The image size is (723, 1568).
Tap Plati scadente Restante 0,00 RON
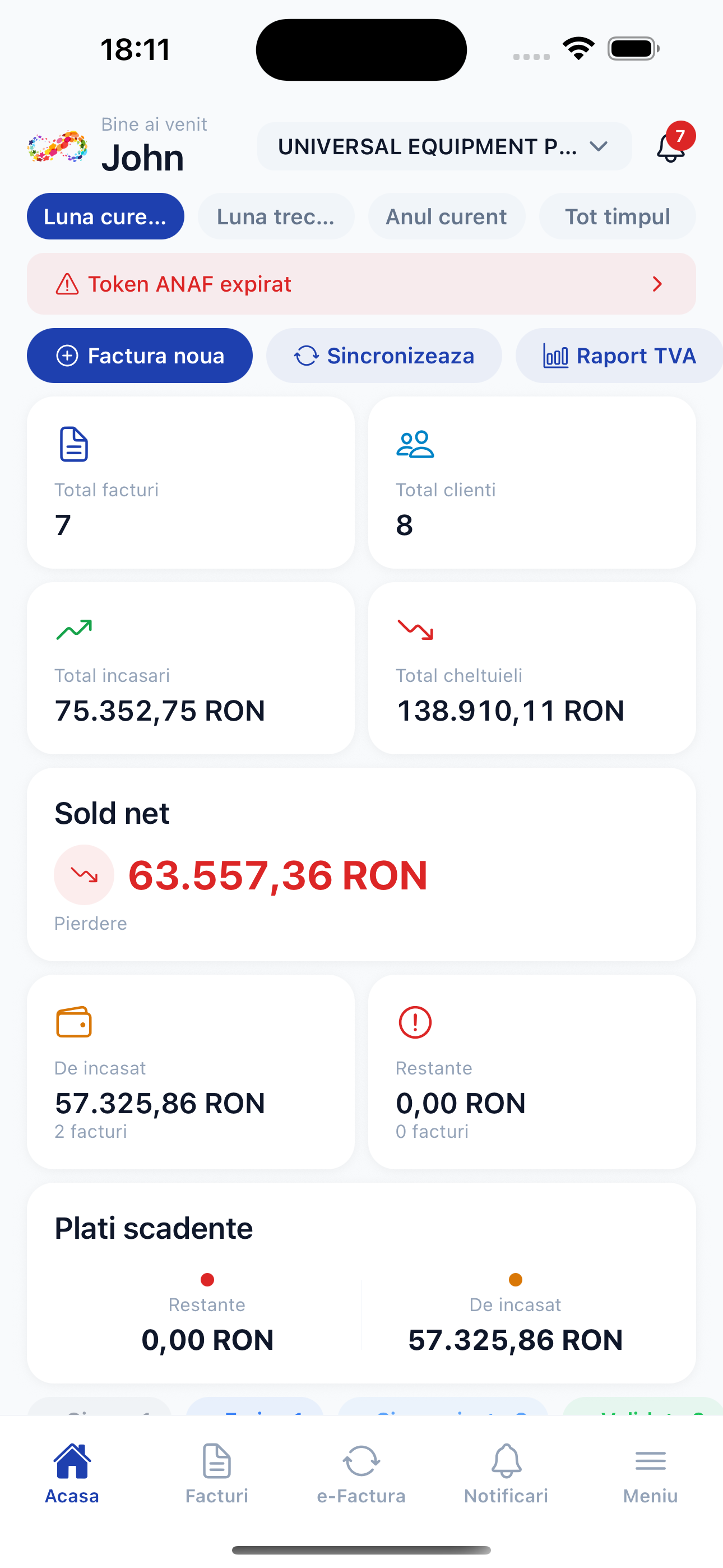point(207,1340)
